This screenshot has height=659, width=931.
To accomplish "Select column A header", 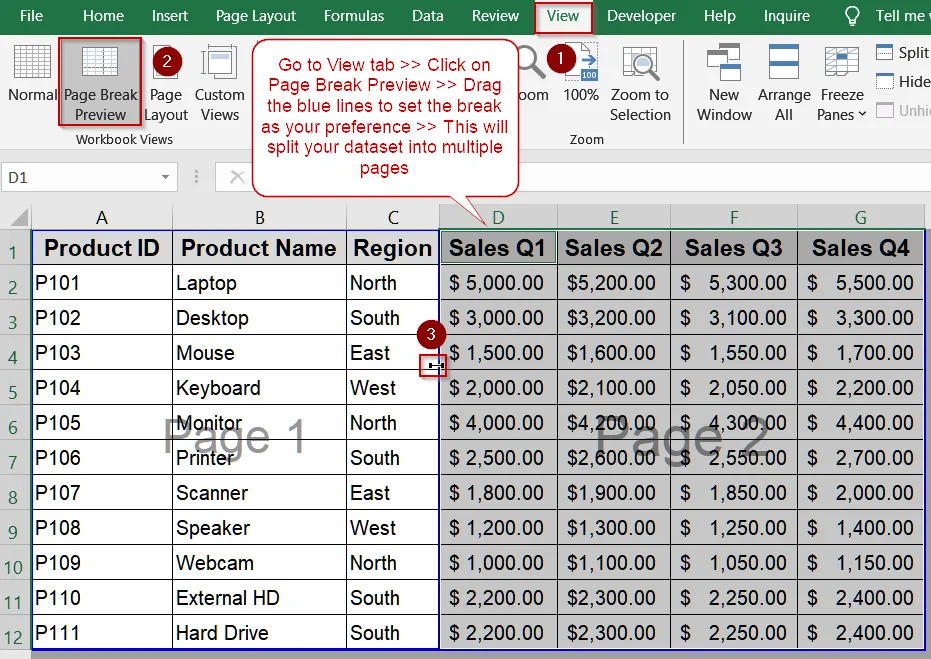I will tap(102, 217).
